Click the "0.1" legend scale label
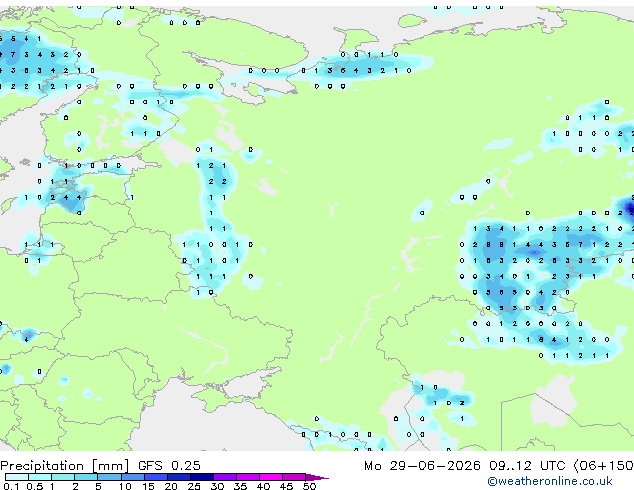Image resolution: width=634 pixels, height=490 pixels. (11, 486)
